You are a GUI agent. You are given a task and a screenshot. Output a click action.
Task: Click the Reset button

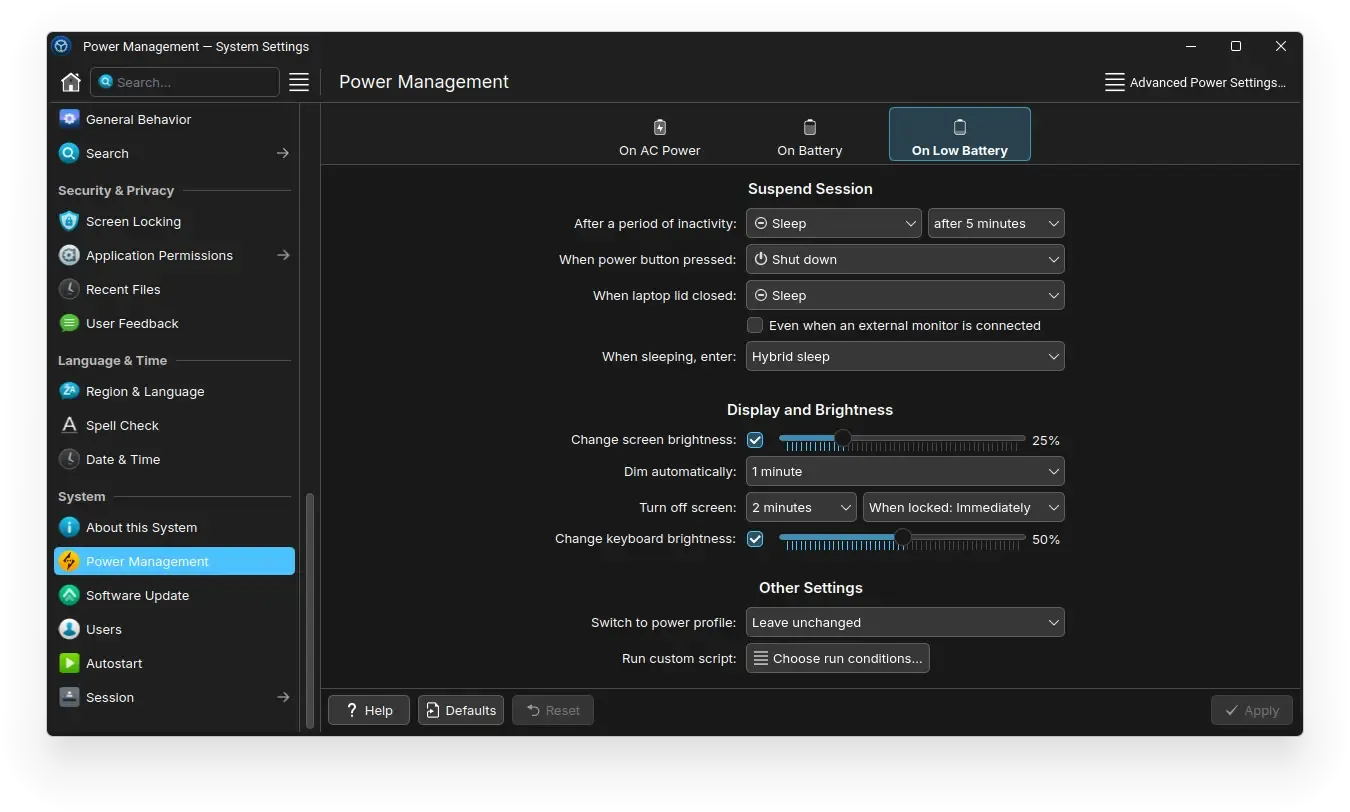pos(553,710)
